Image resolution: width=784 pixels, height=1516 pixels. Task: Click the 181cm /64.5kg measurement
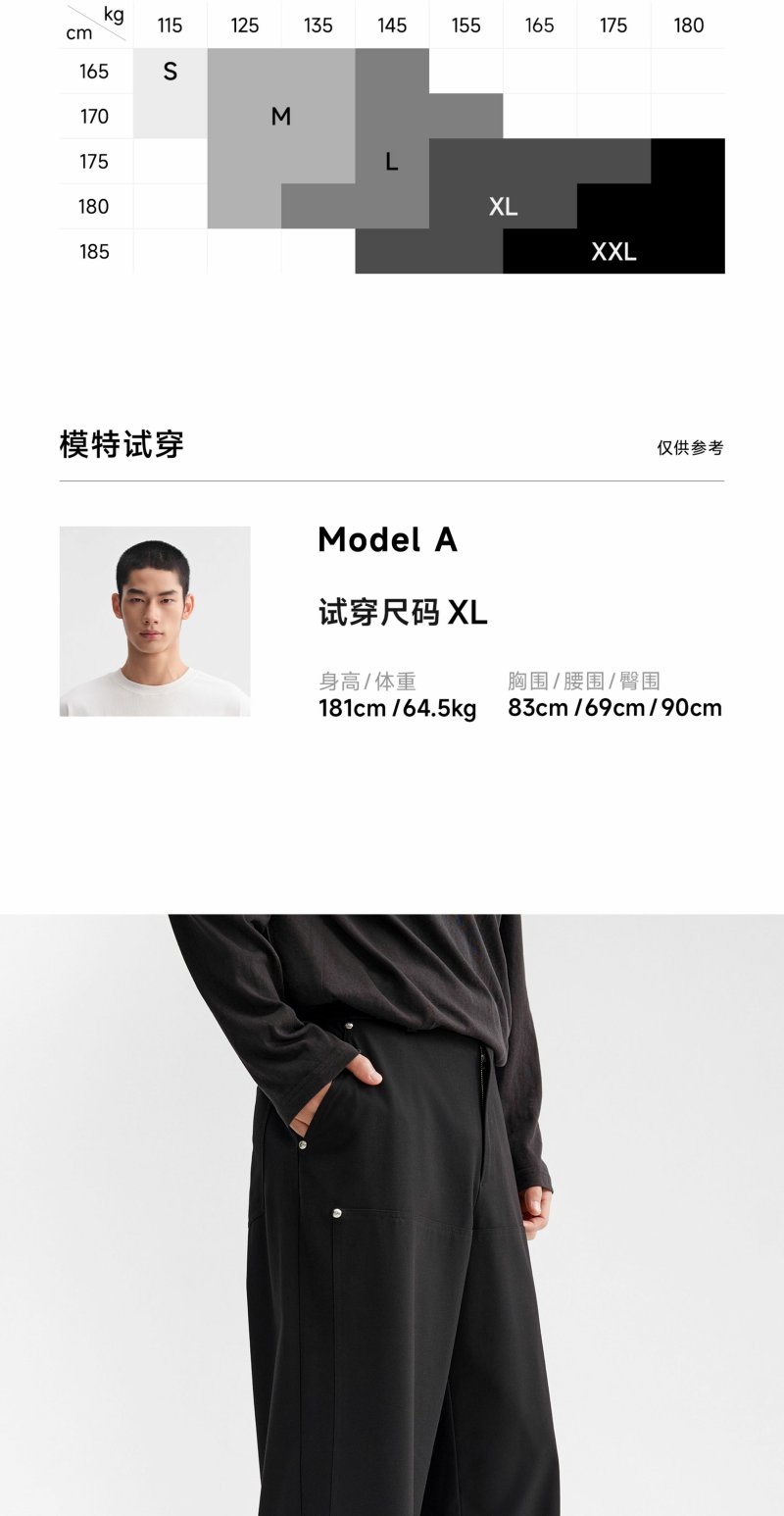pos(397,708)
